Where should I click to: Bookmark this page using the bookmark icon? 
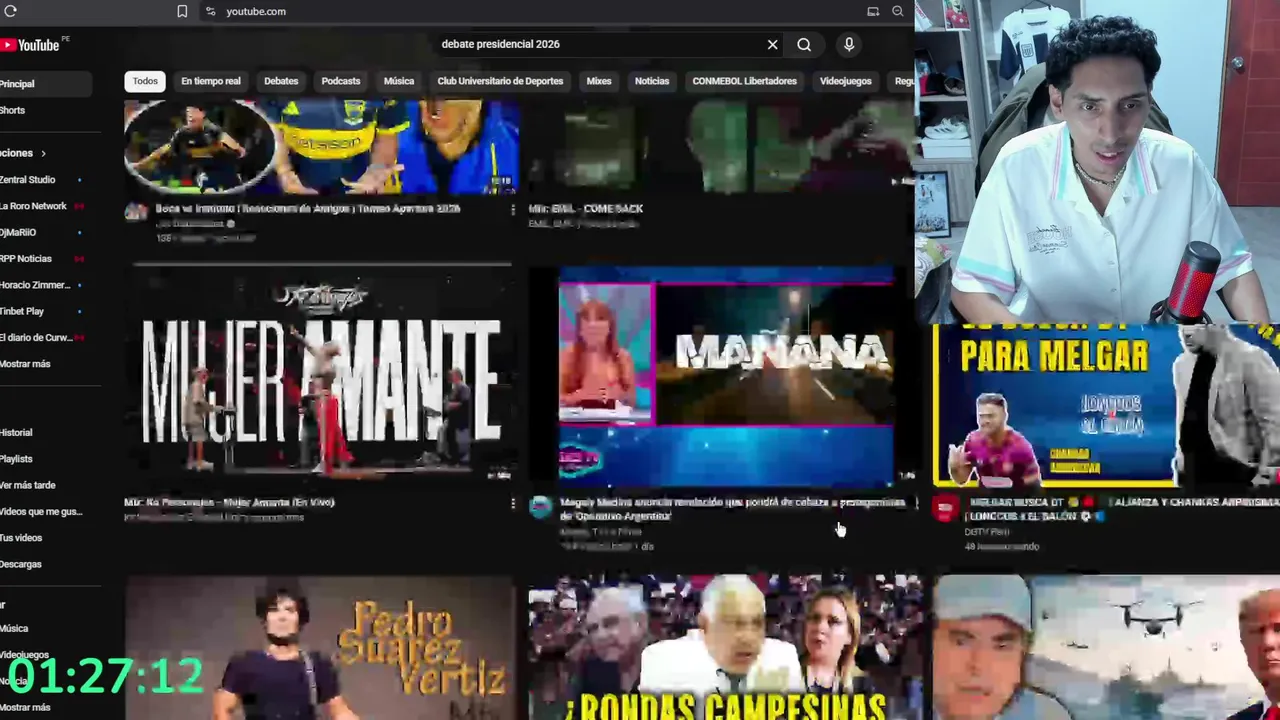(x=182, y=11)
